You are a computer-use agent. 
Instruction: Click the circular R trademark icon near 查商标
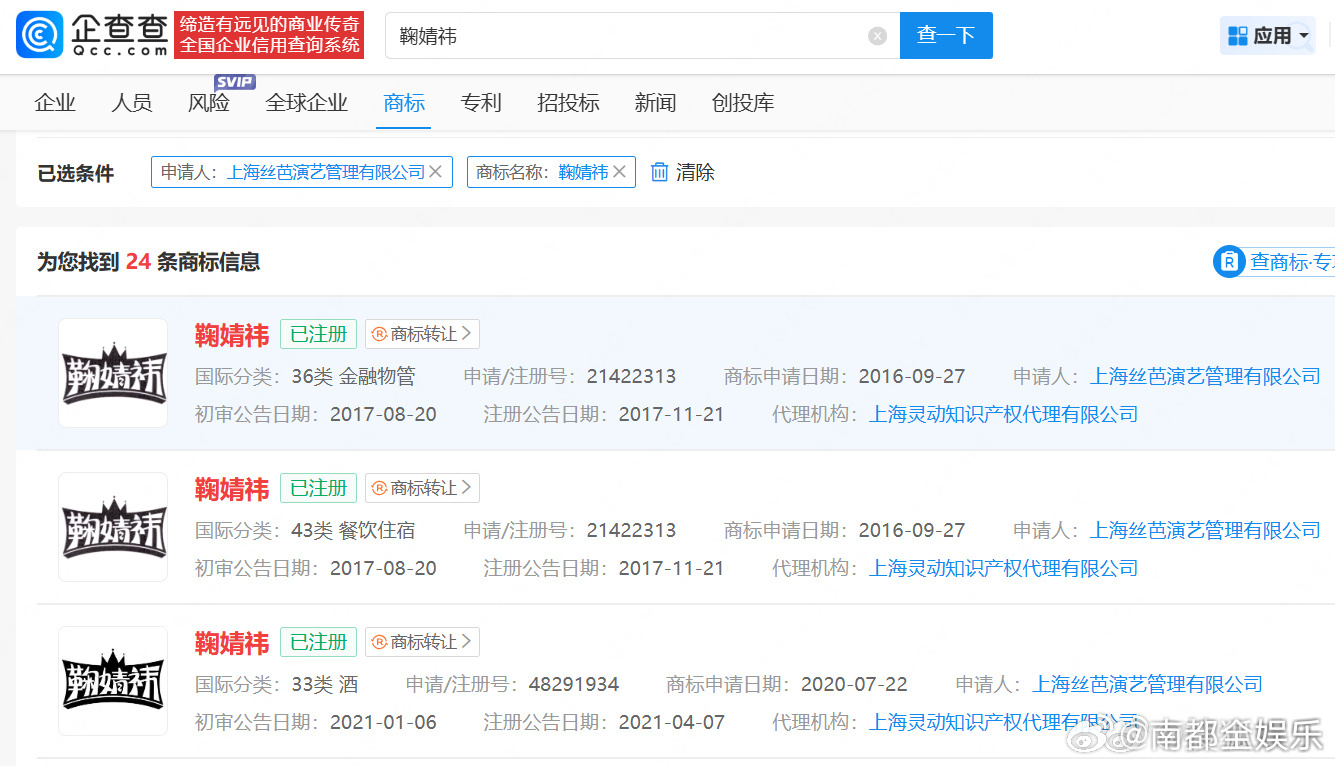click(1228, 261)
